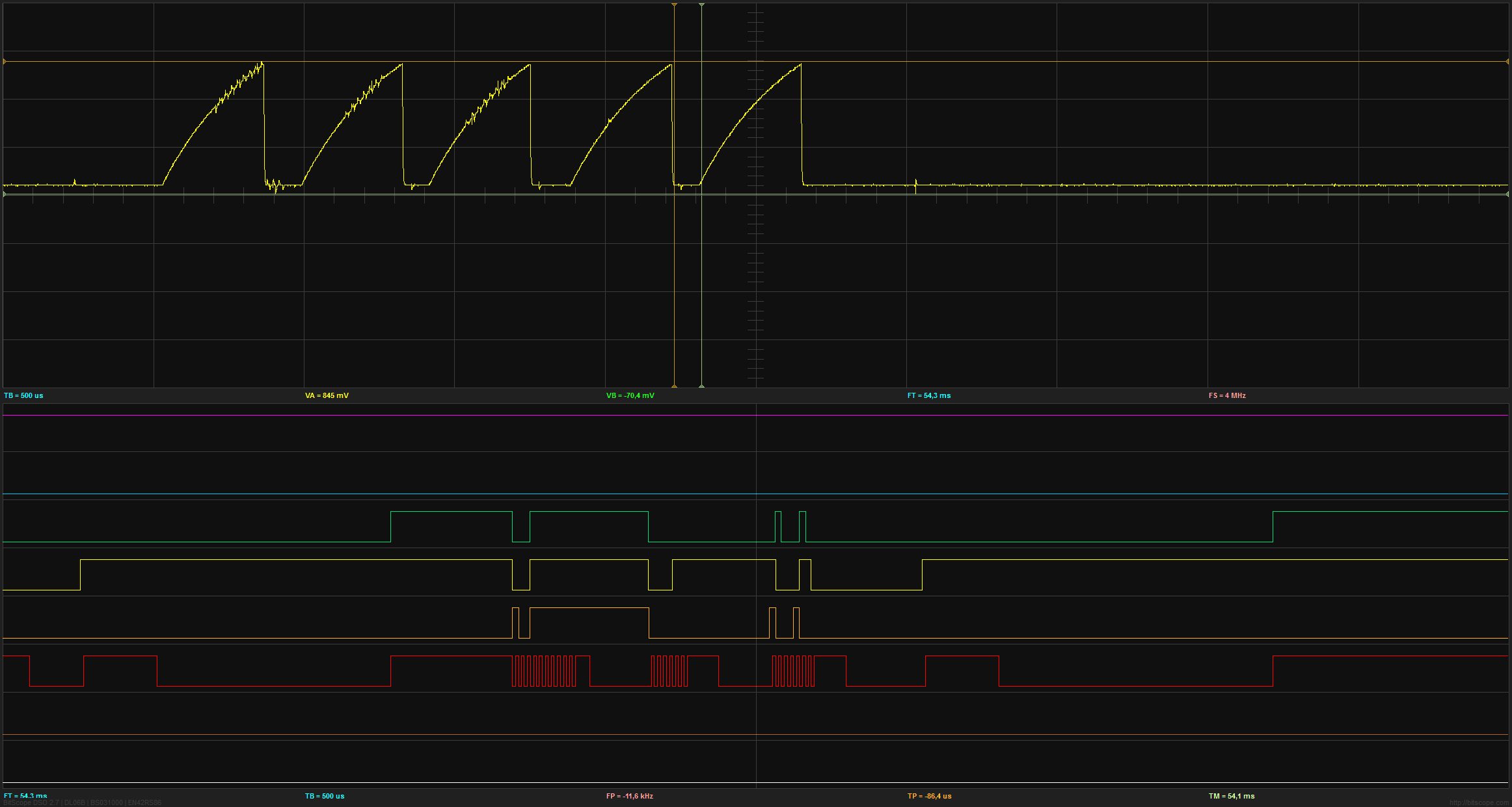
Task: Click the VA = 845 mV readout
Action: (327, 395)
